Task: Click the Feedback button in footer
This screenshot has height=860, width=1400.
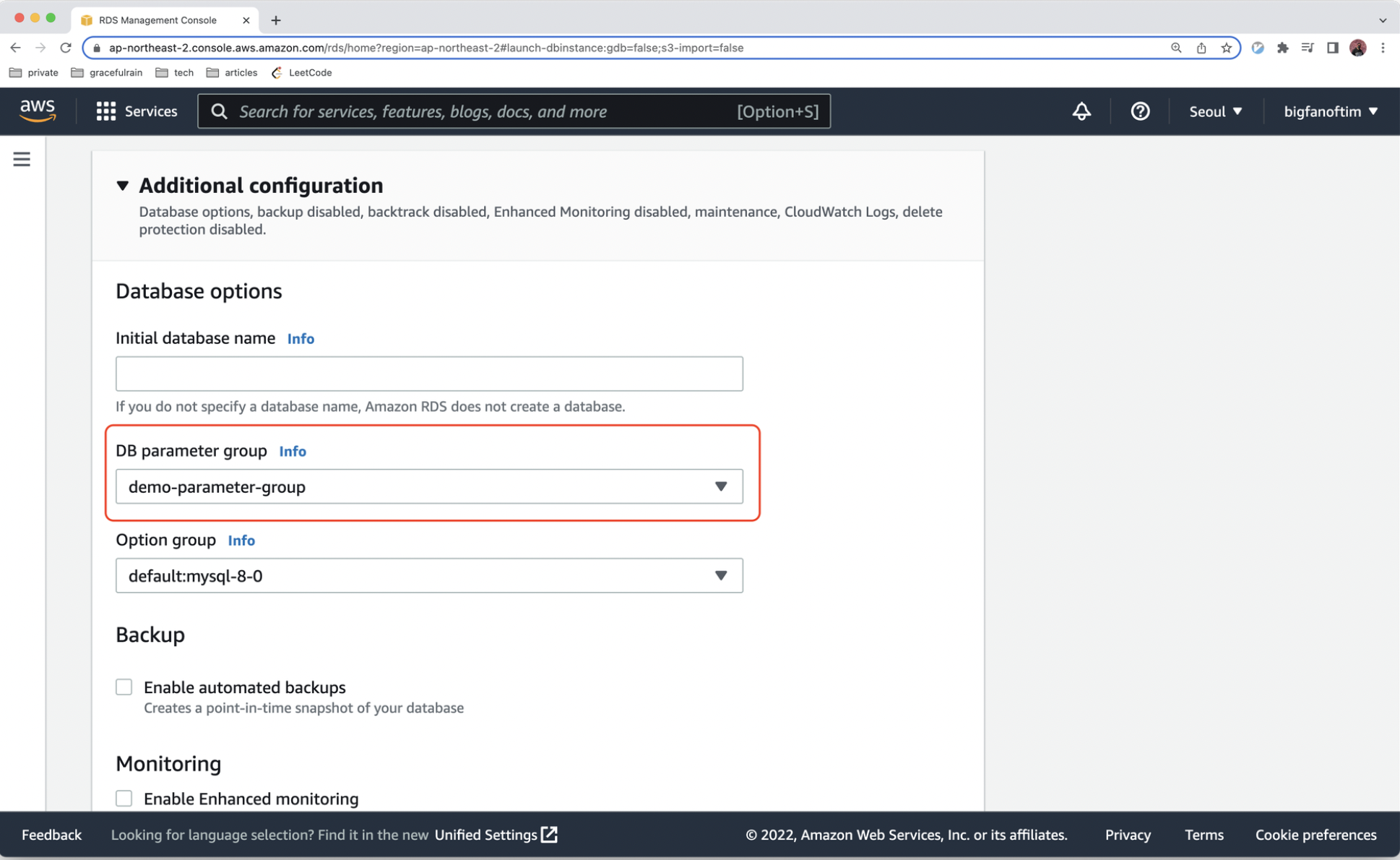Action: point(51,835)
